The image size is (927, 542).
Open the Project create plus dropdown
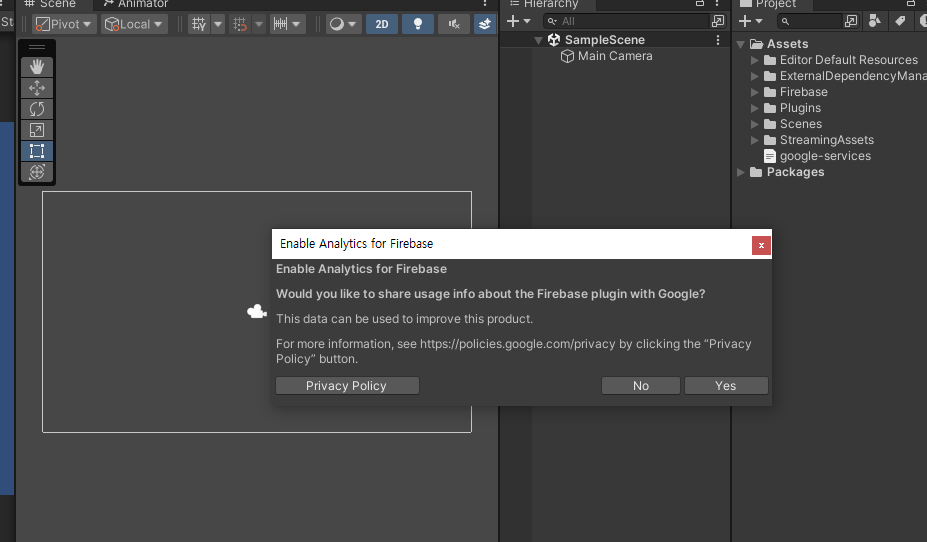point(750,21)
